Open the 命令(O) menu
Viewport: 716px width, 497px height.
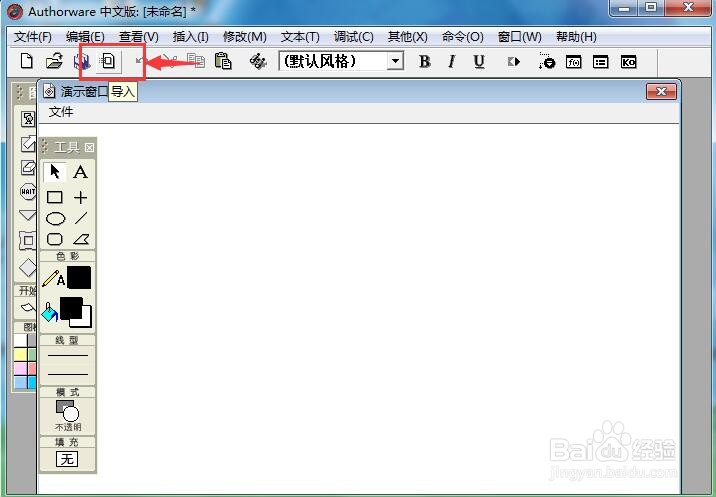pyautogui.click(x=462, y=37)
